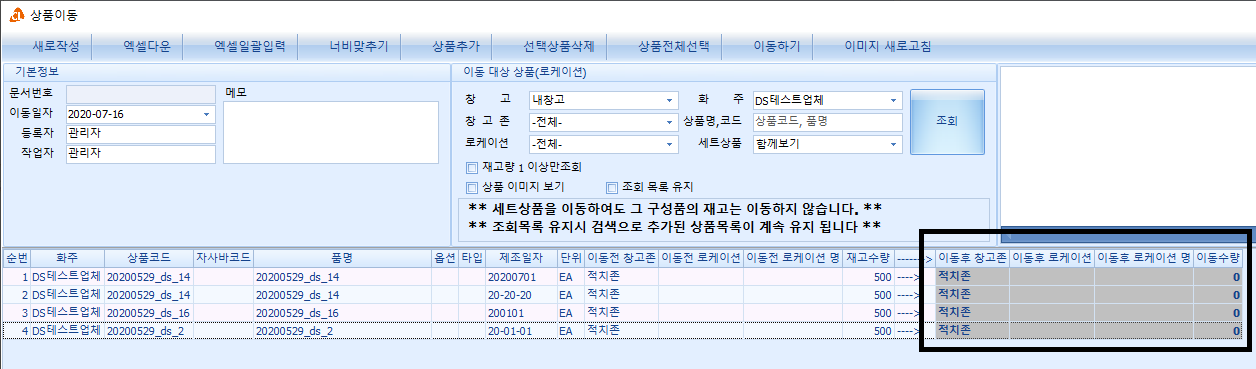Click the 이동후 창고존 column header
The image size is (1256, 369).
tap(971, 257)
